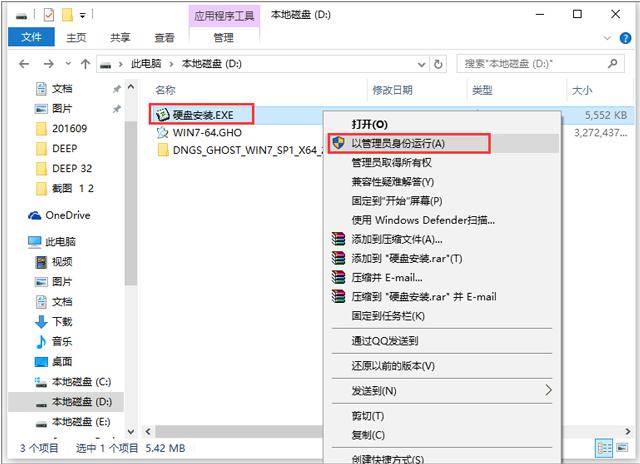The image size is (640, 464).
Task: Open the recent locations dropdown arrow
Action: [x=69, y=63]
